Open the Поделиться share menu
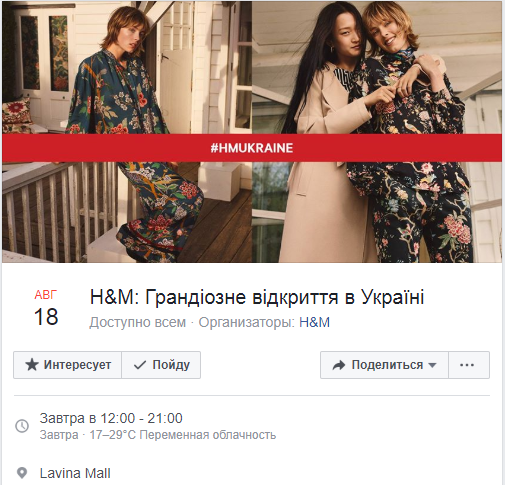This screenshot has height=485, width=505. [x=384, y=365]
